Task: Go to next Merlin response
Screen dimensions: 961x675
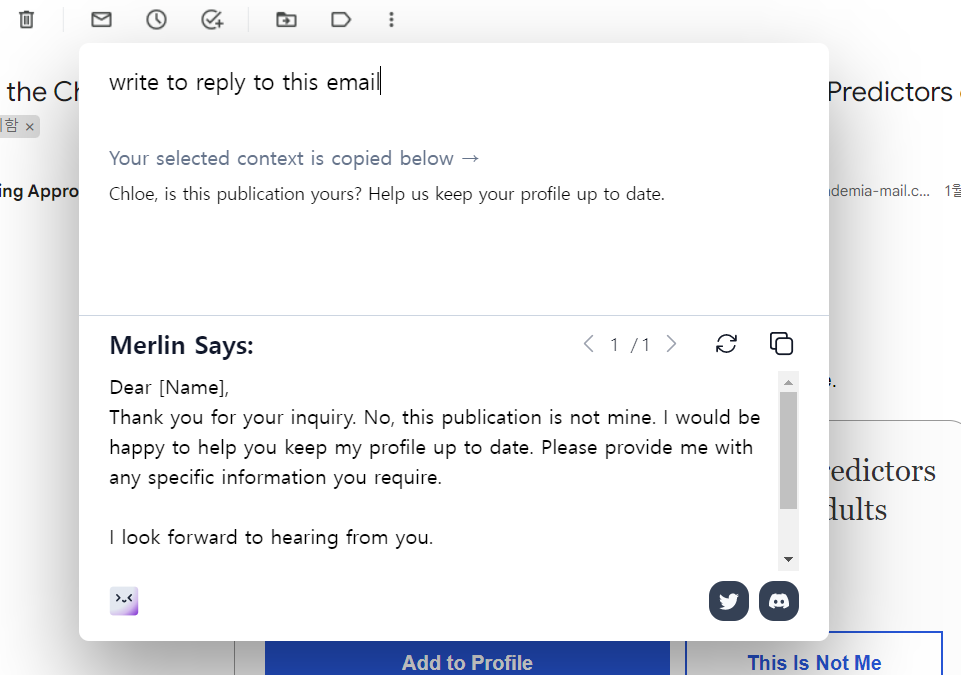Action: pyautogui.click(x=671, y=344)
